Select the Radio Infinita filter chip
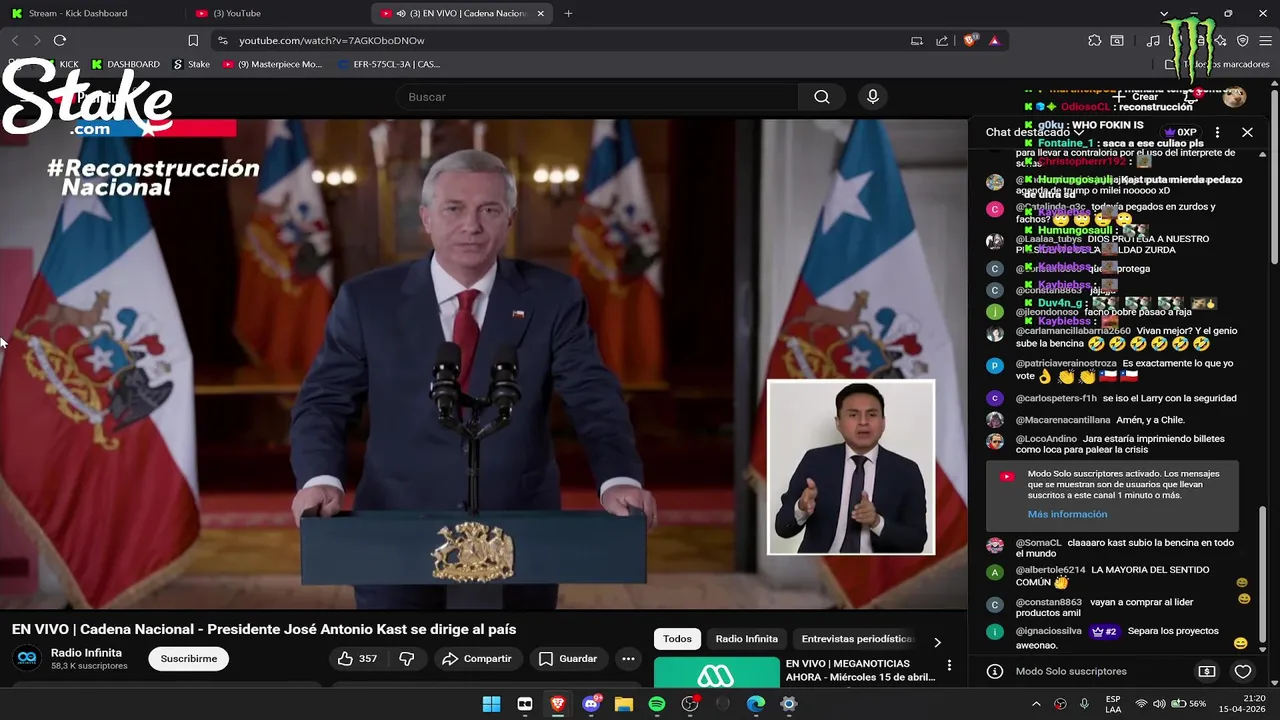Viewport: 1280px width, 720px height. coord(747,639)
